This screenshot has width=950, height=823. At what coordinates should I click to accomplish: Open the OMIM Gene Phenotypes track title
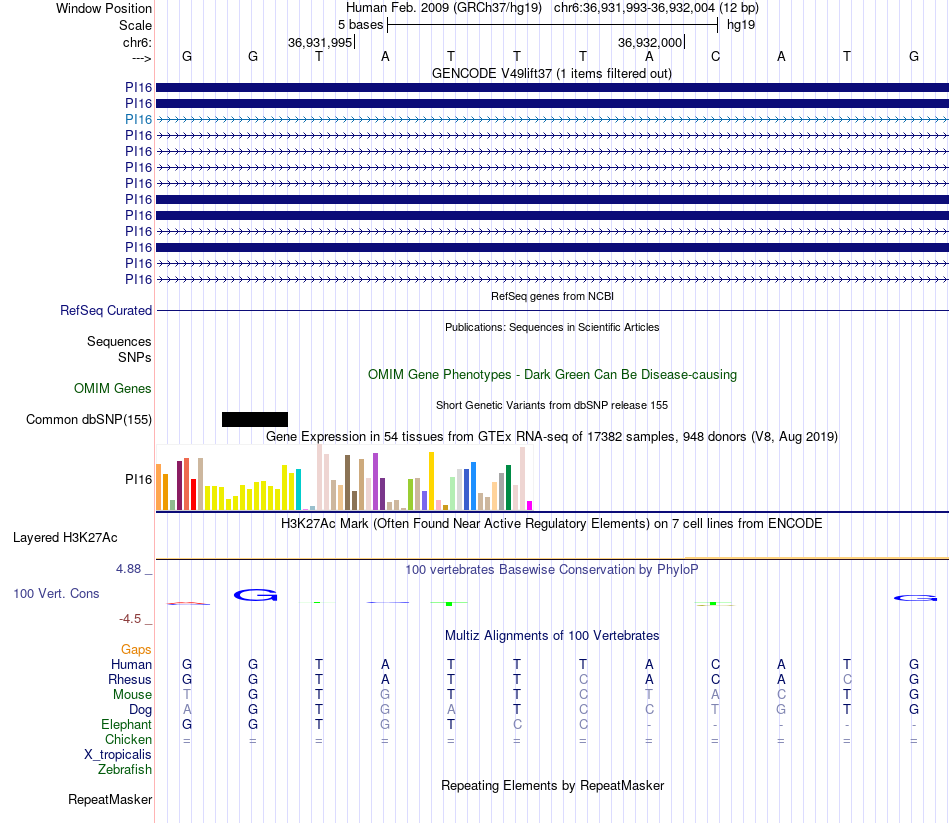click(x=552, y=375)
